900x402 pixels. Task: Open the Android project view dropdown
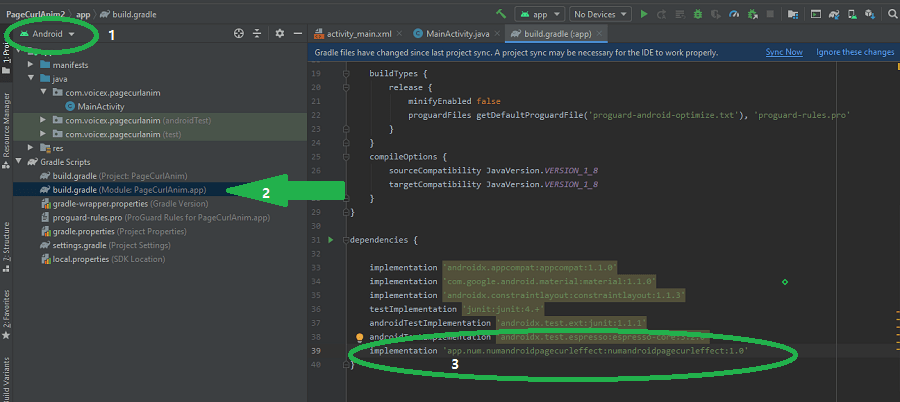tap(48, 34)
